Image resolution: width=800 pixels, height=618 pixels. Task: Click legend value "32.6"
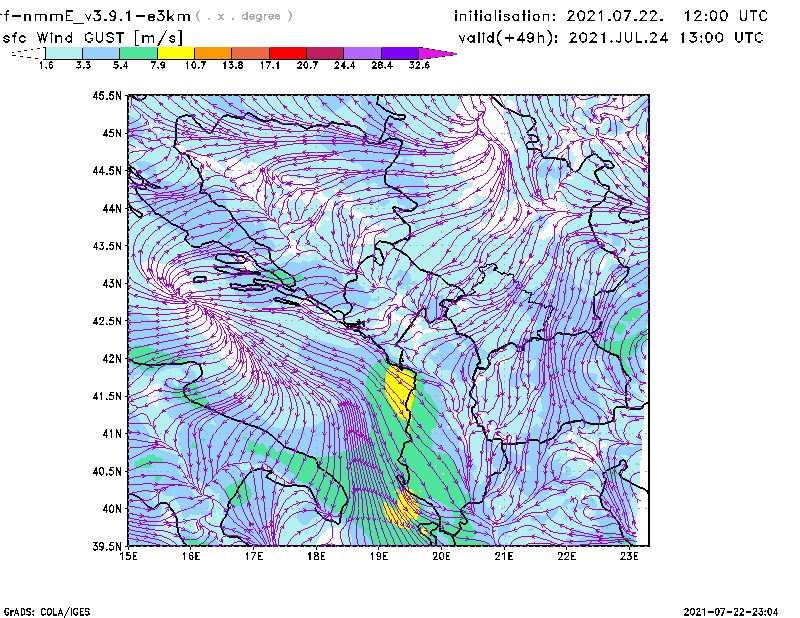tap(419, 65)
